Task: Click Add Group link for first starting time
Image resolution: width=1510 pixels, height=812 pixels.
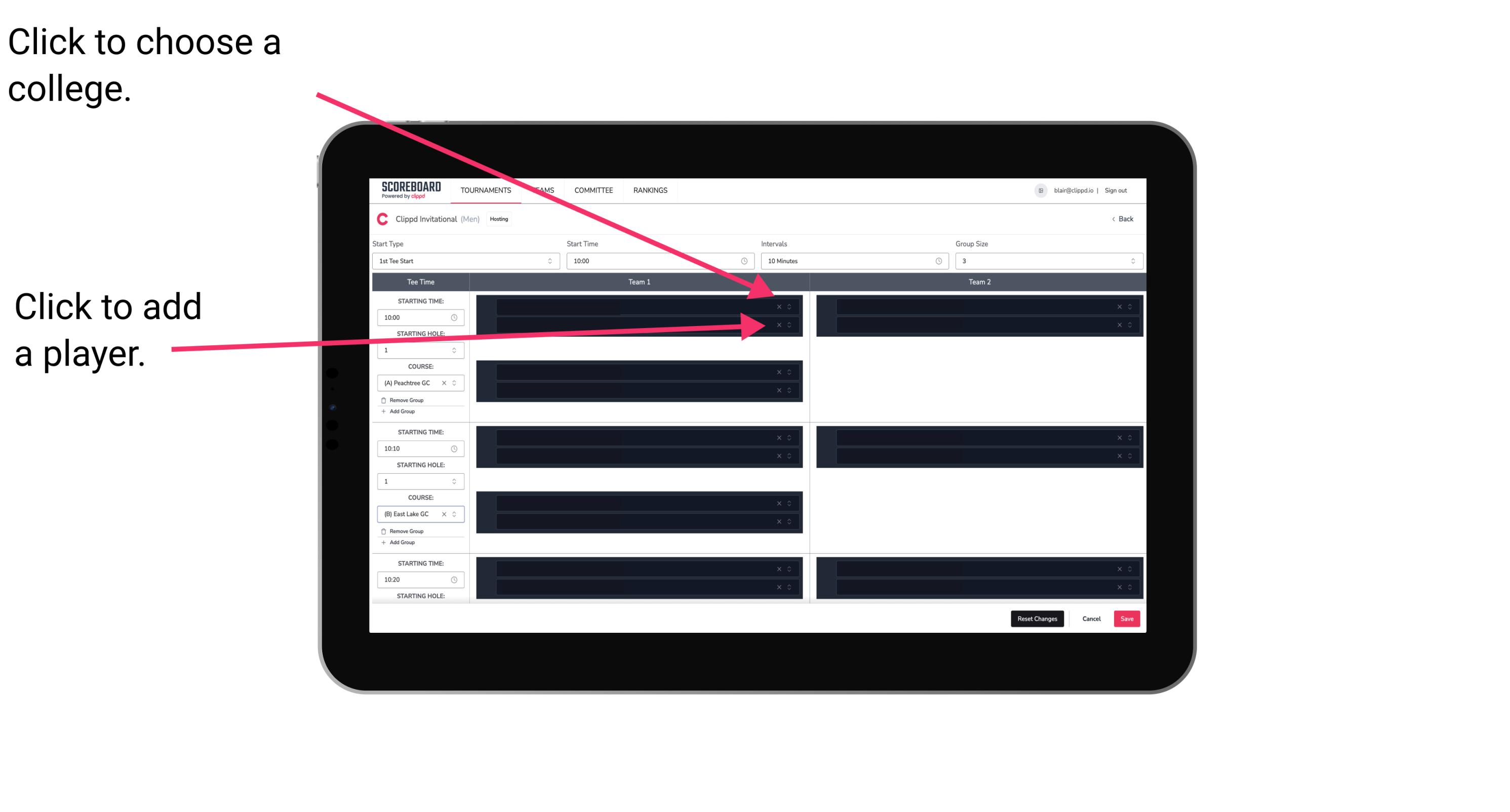Action: [401, 412]
